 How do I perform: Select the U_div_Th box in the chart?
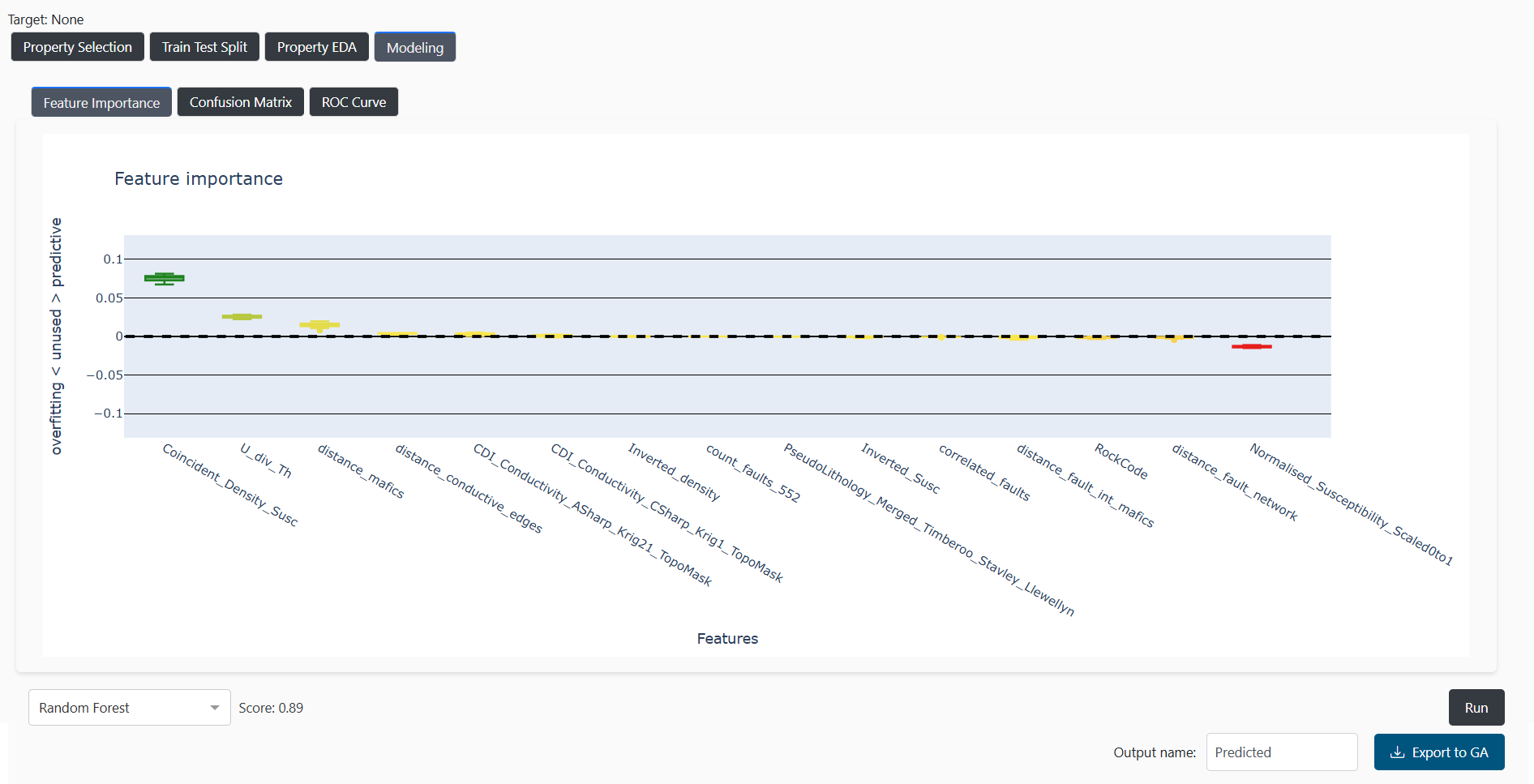click(x=242, y=316)
